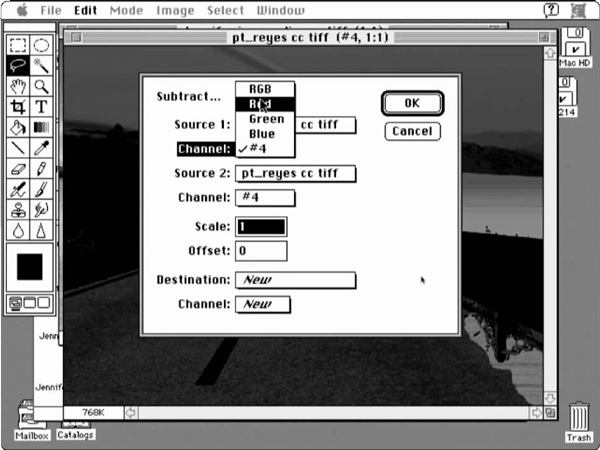The width and height of the screenshot is (600, 450).
Task: Expand the Destination document popup
Action: tap(295, 280)
